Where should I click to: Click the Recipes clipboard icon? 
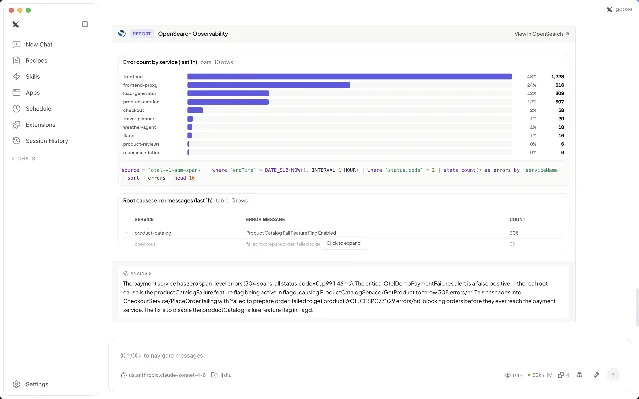[16, 60]
